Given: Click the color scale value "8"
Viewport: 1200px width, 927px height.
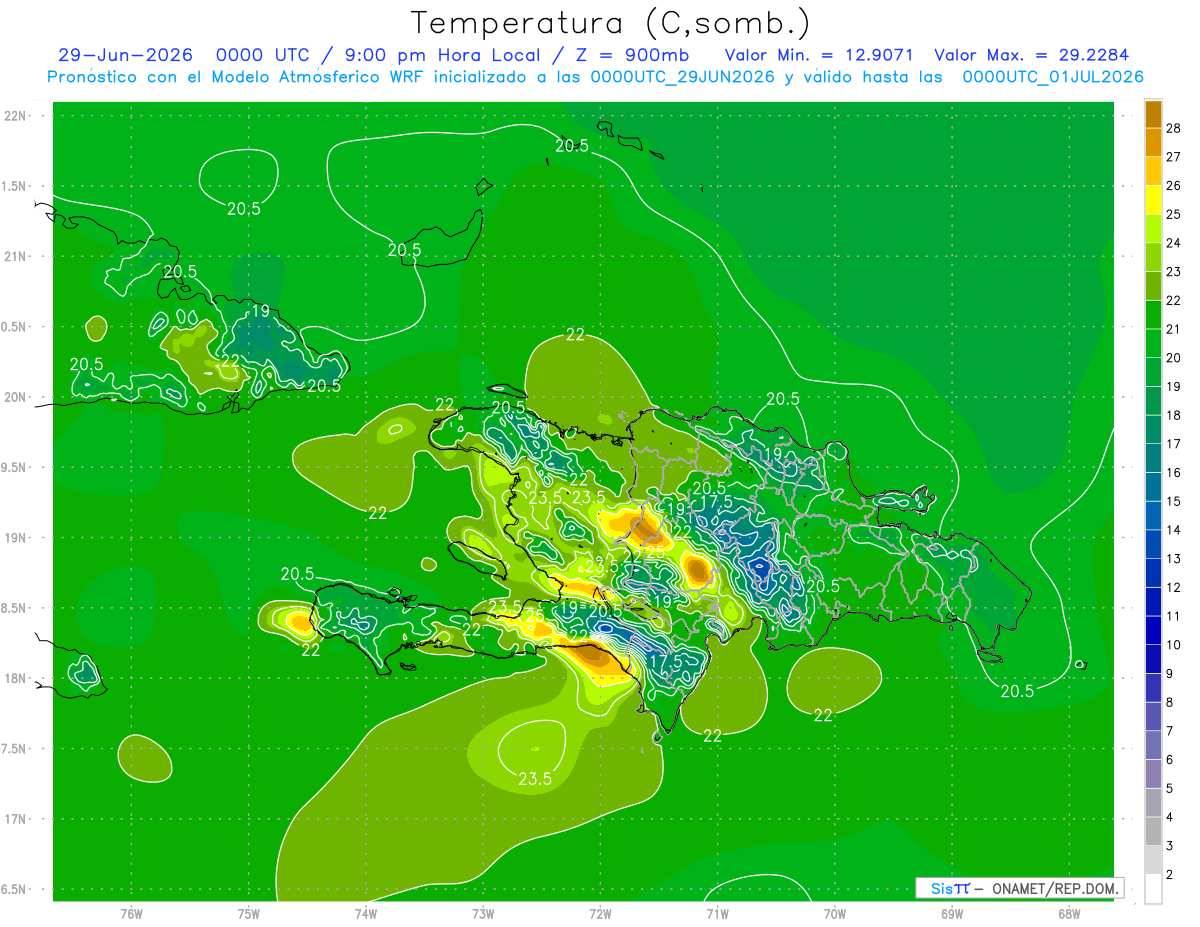Looking at the screenshot, I should (x=1171, y=703).
